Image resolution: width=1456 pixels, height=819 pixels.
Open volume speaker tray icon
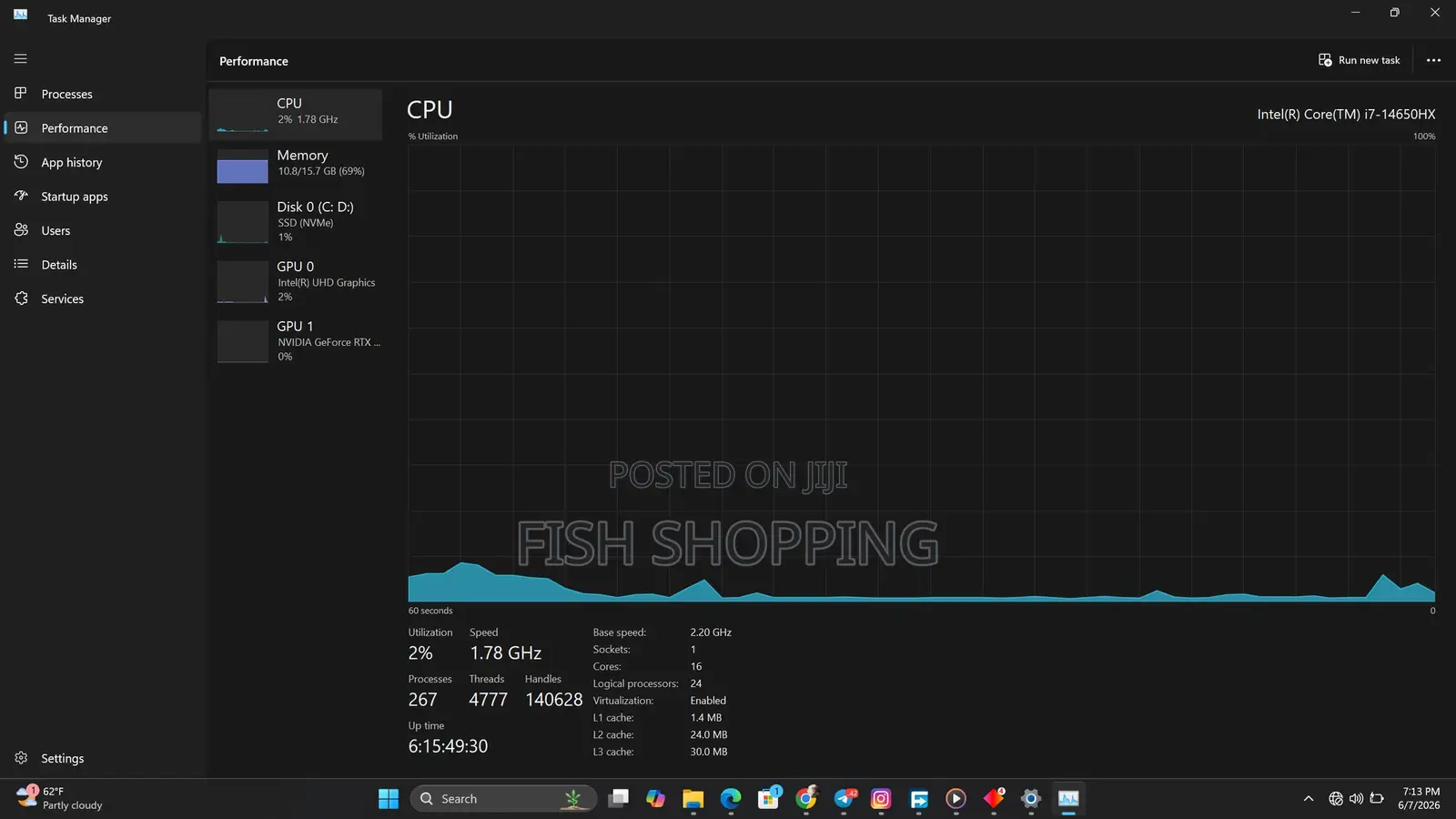[1356, 799]
